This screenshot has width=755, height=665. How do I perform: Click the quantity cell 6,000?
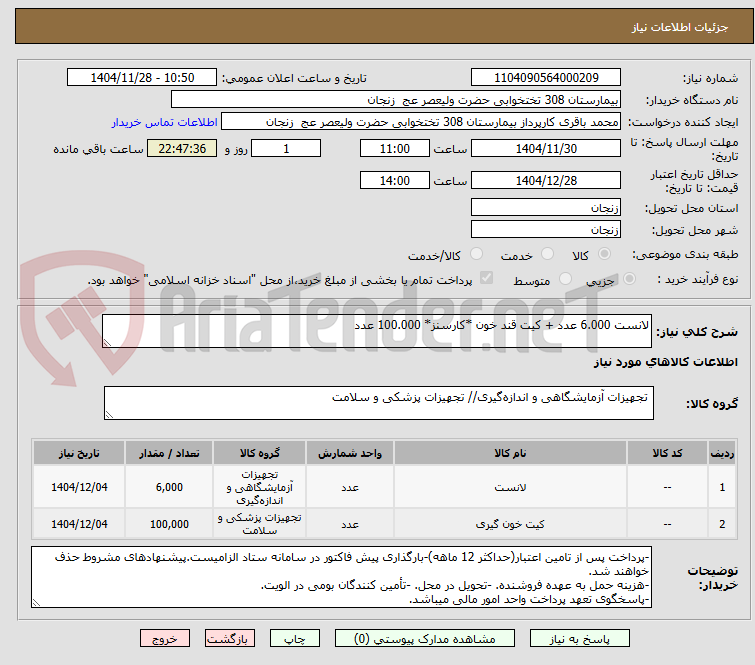click(169, 487)
